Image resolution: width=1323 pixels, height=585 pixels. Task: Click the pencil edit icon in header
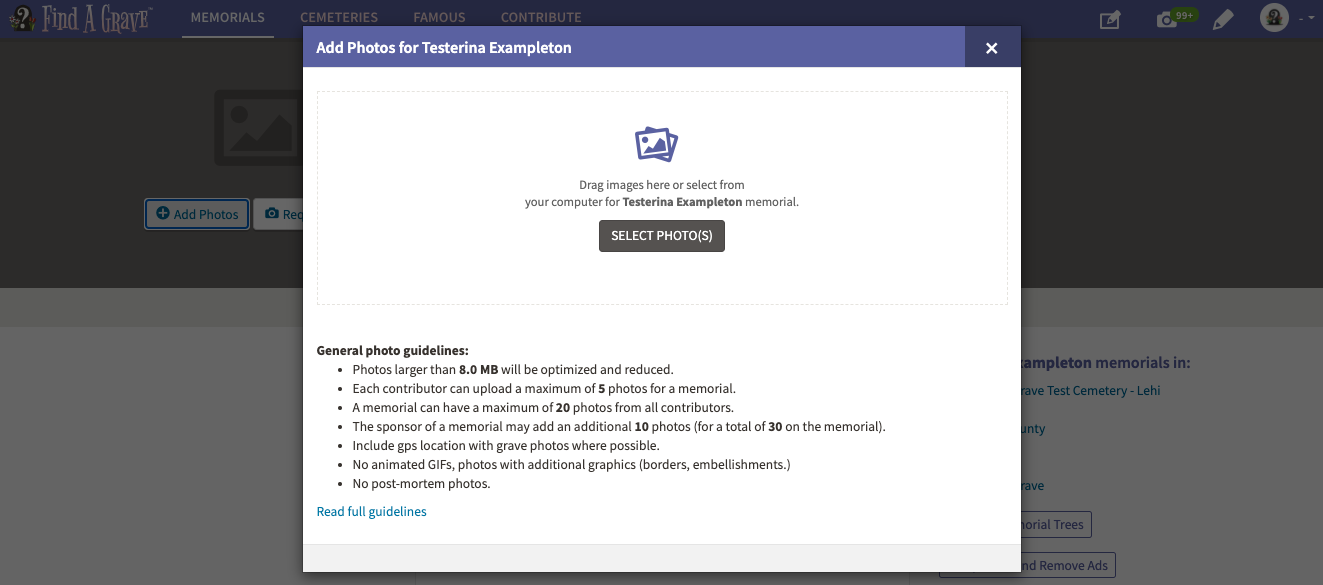point(1222,19)
